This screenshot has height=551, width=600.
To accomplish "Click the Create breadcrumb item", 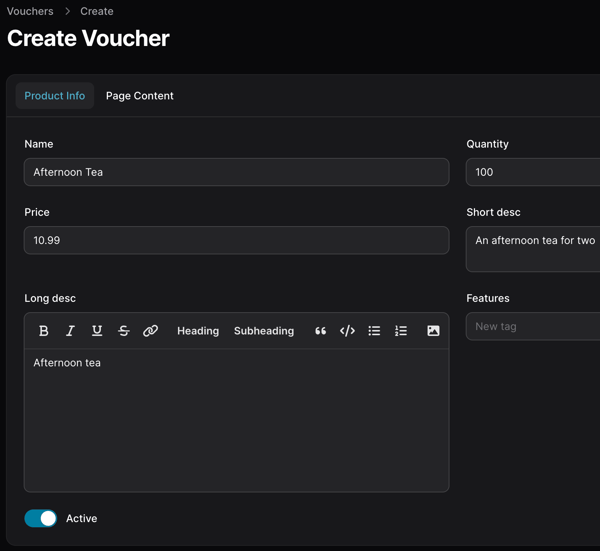I will click(97, 11).
